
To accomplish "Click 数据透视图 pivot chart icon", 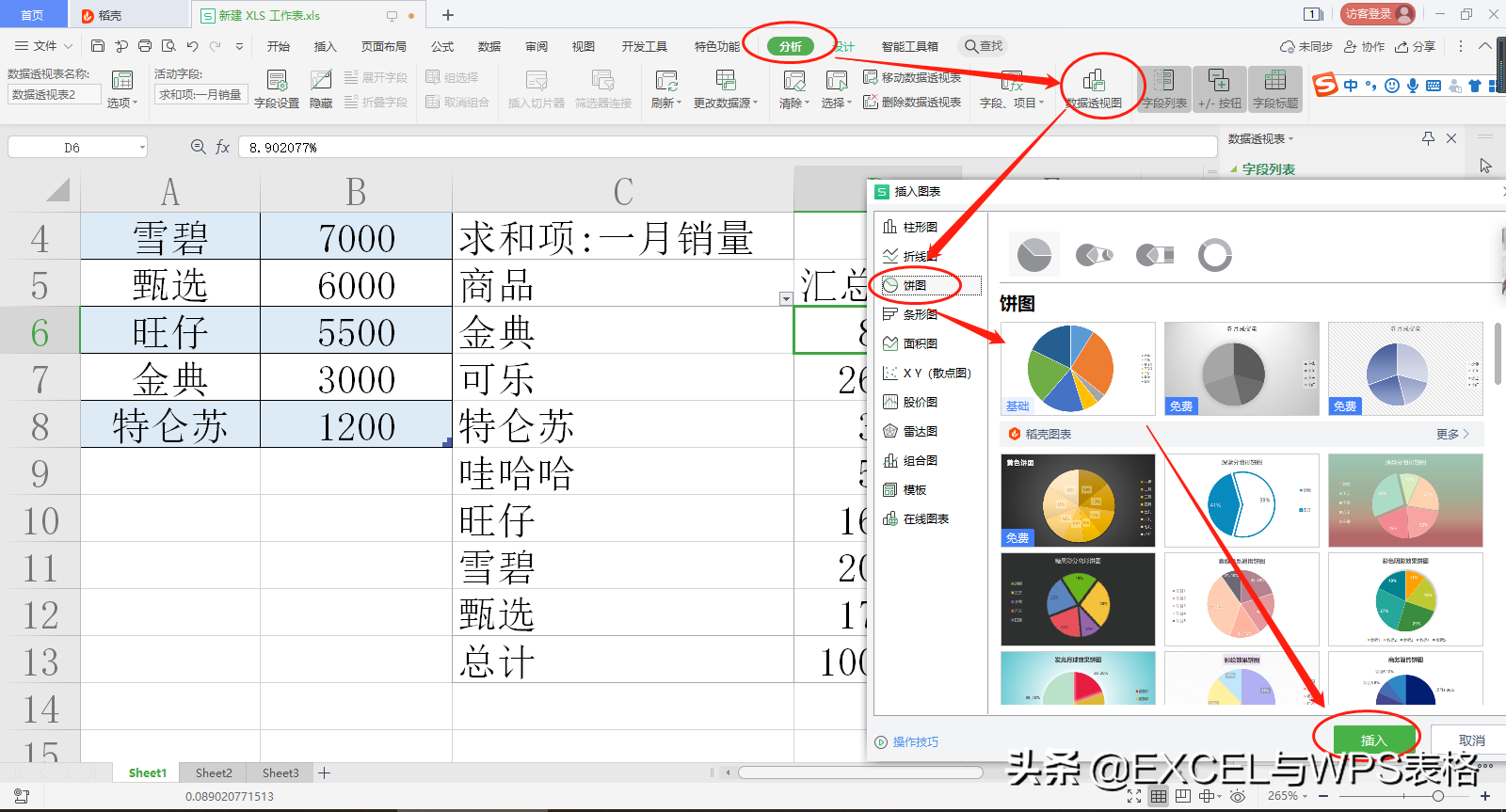I will point(1094,90).
